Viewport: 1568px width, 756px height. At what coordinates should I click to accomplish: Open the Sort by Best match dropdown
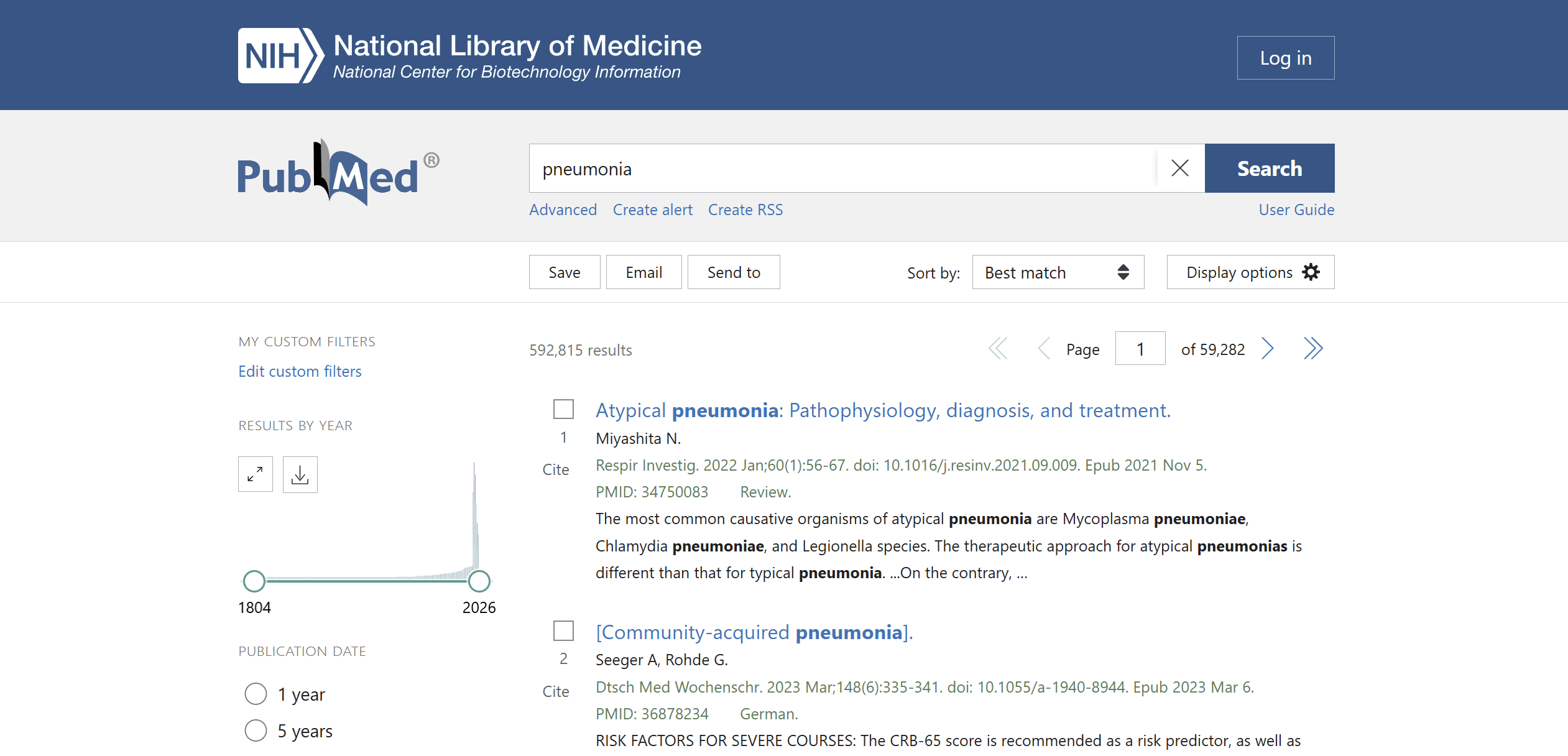click(x=1057, y=272)
